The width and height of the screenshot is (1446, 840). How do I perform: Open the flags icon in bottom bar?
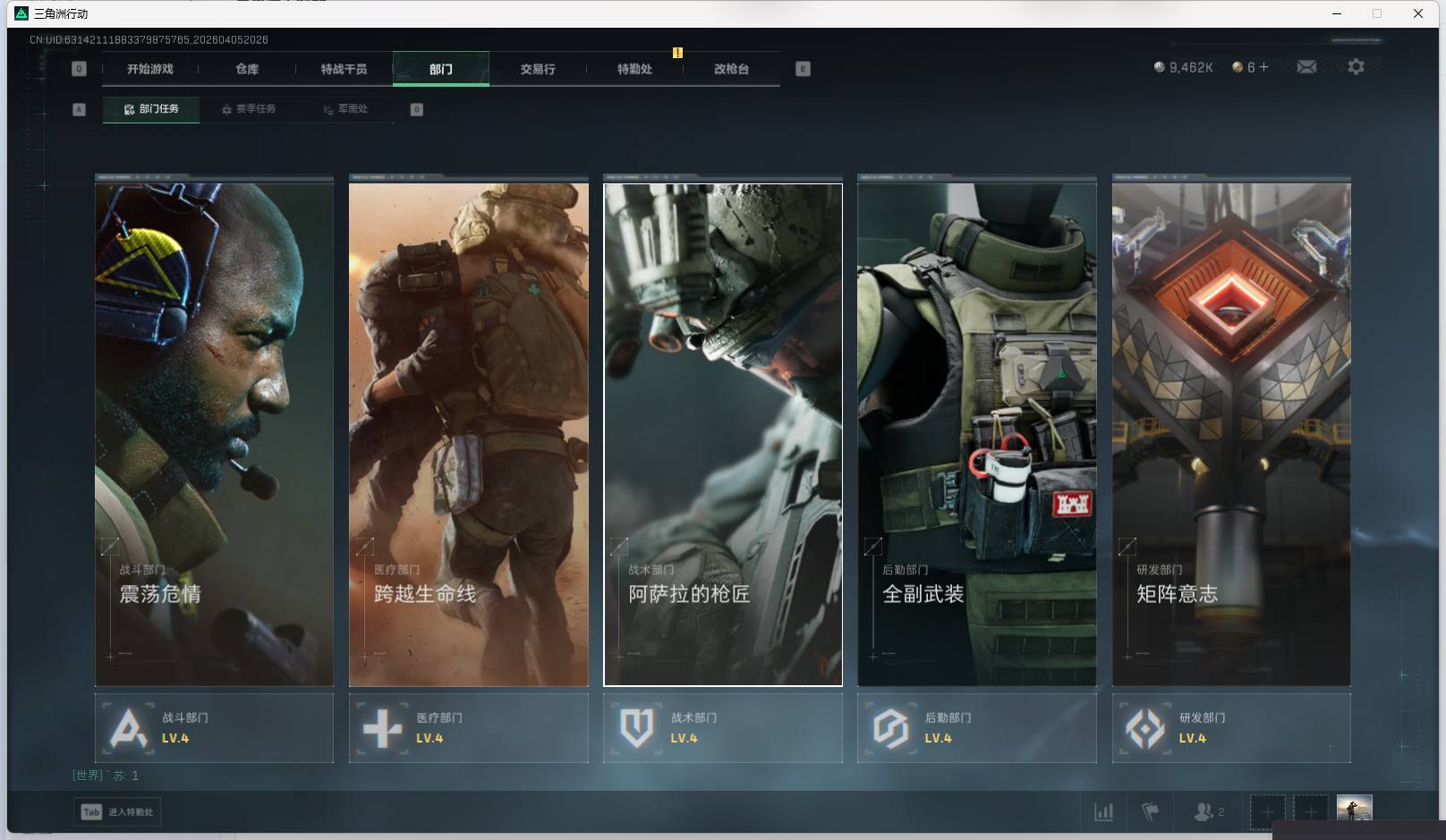(x=1151, y=812)
